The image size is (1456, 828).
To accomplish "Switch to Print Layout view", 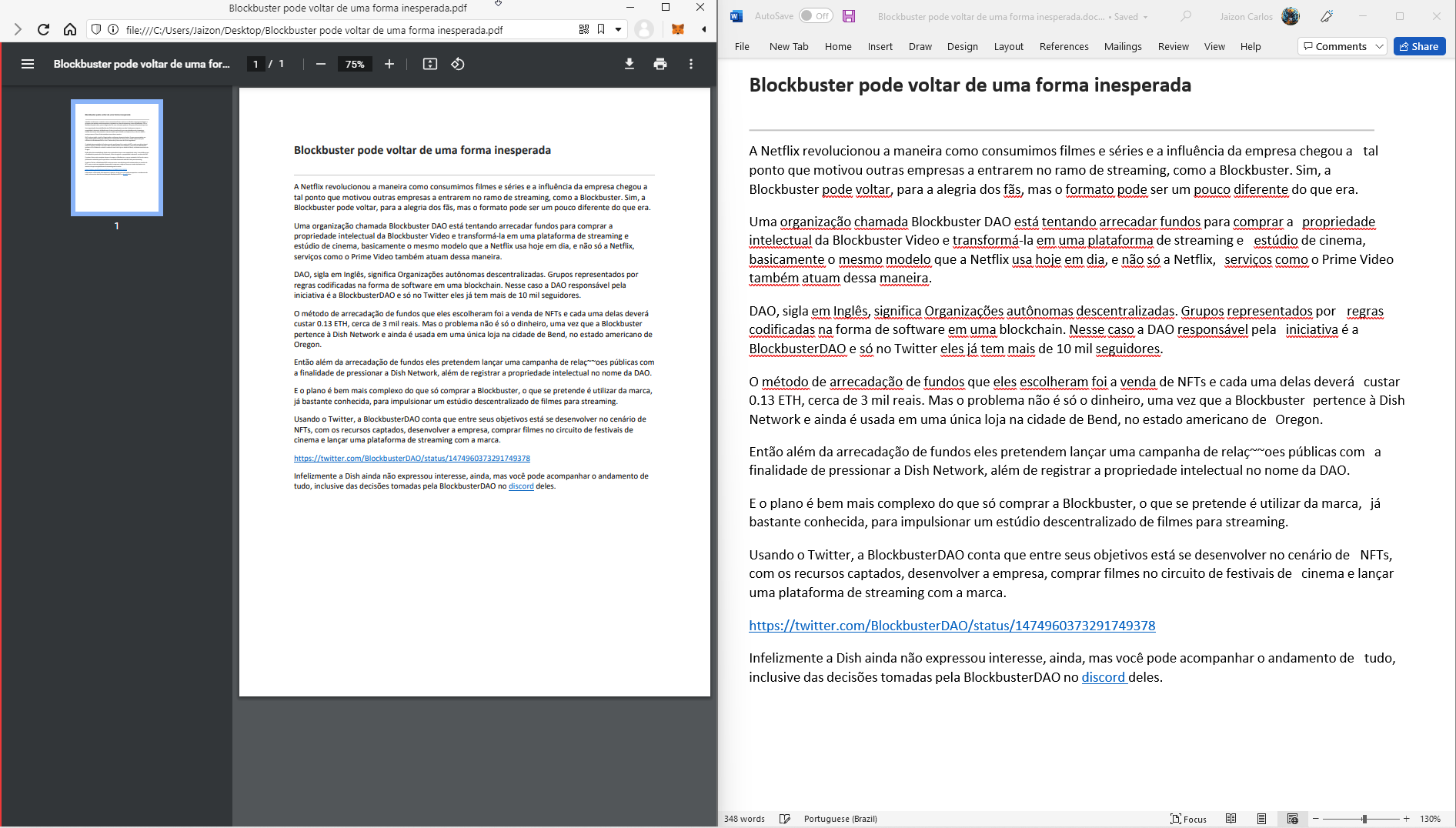I will pyautogui.click(x=1261, y=819).
